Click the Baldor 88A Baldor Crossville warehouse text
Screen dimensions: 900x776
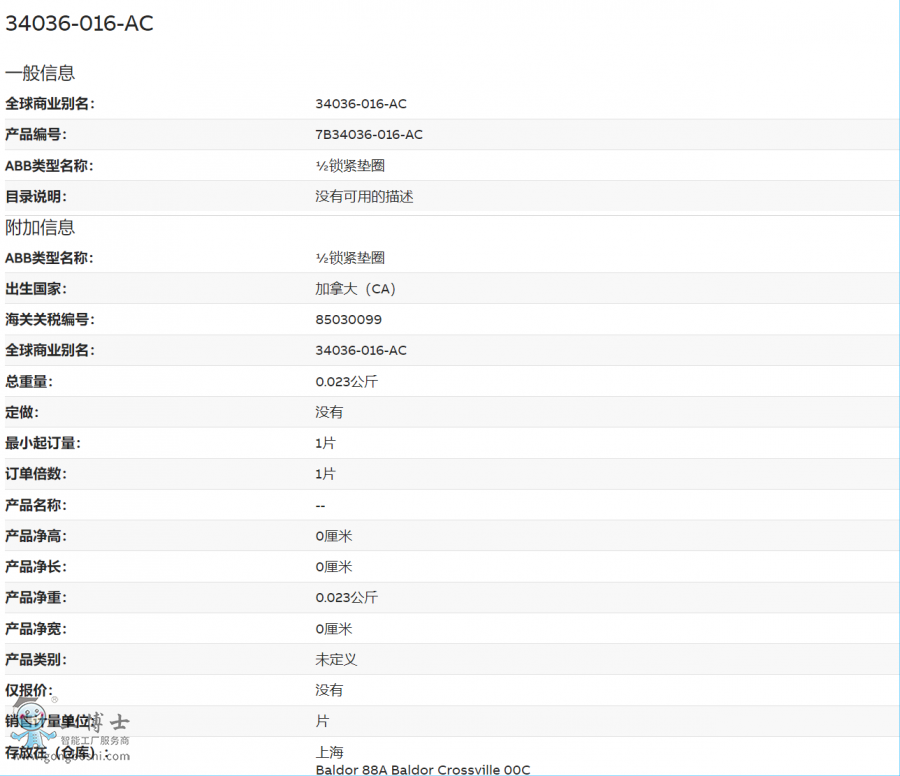(x=422, y=770)
